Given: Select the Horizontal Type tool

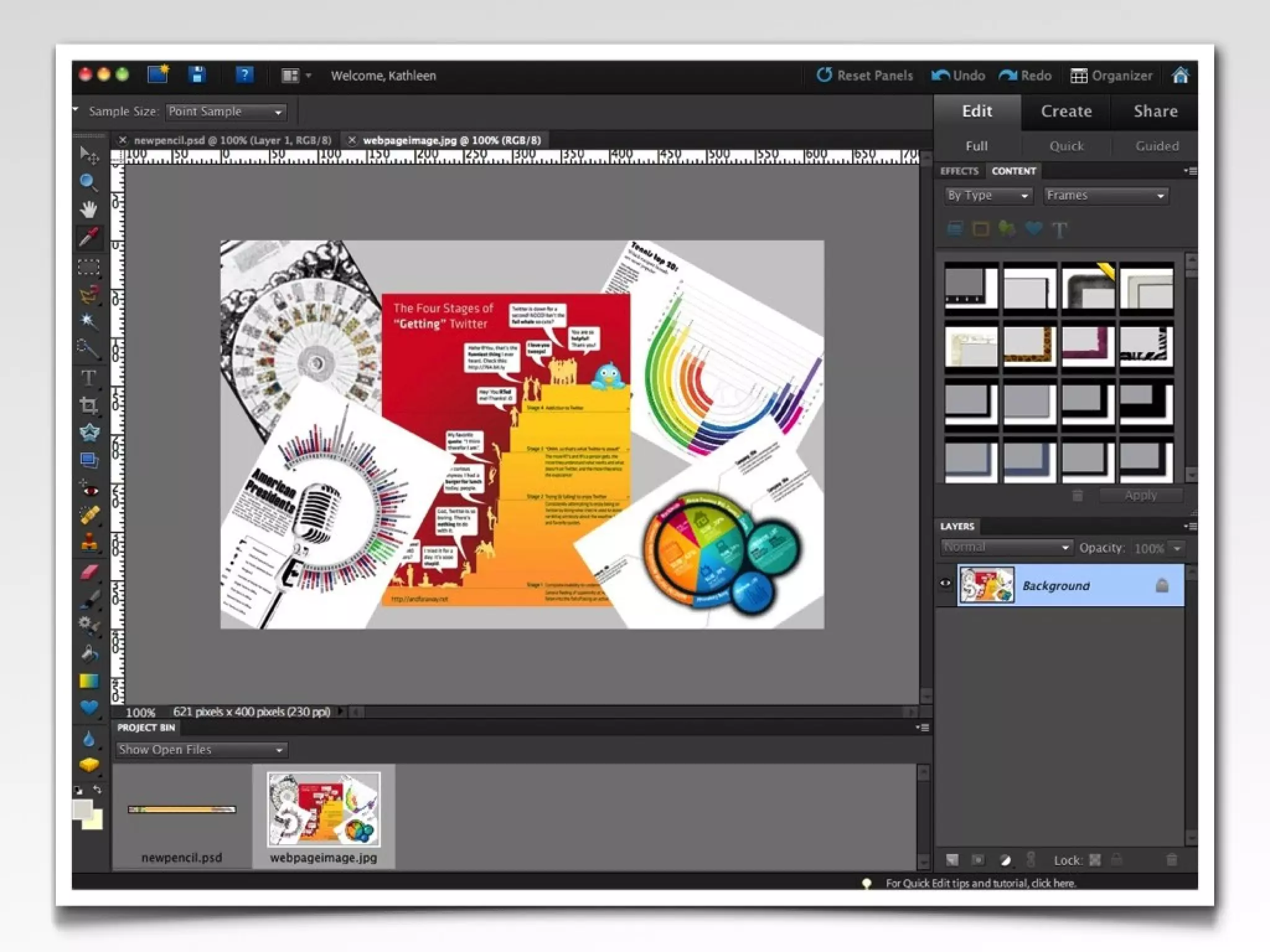Looking at the screenshot, I should click(89, 377).
